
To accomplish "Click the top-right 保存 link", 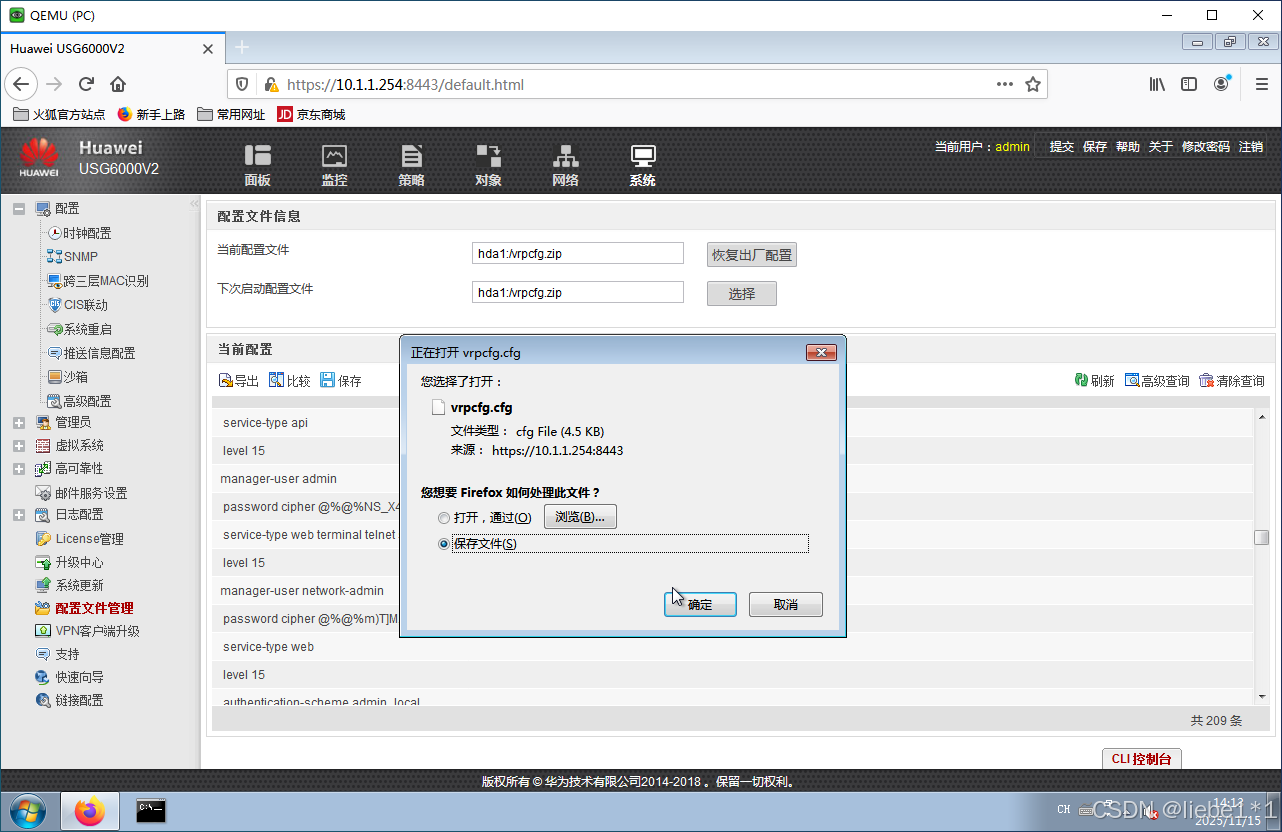I will pos(1095,147).
